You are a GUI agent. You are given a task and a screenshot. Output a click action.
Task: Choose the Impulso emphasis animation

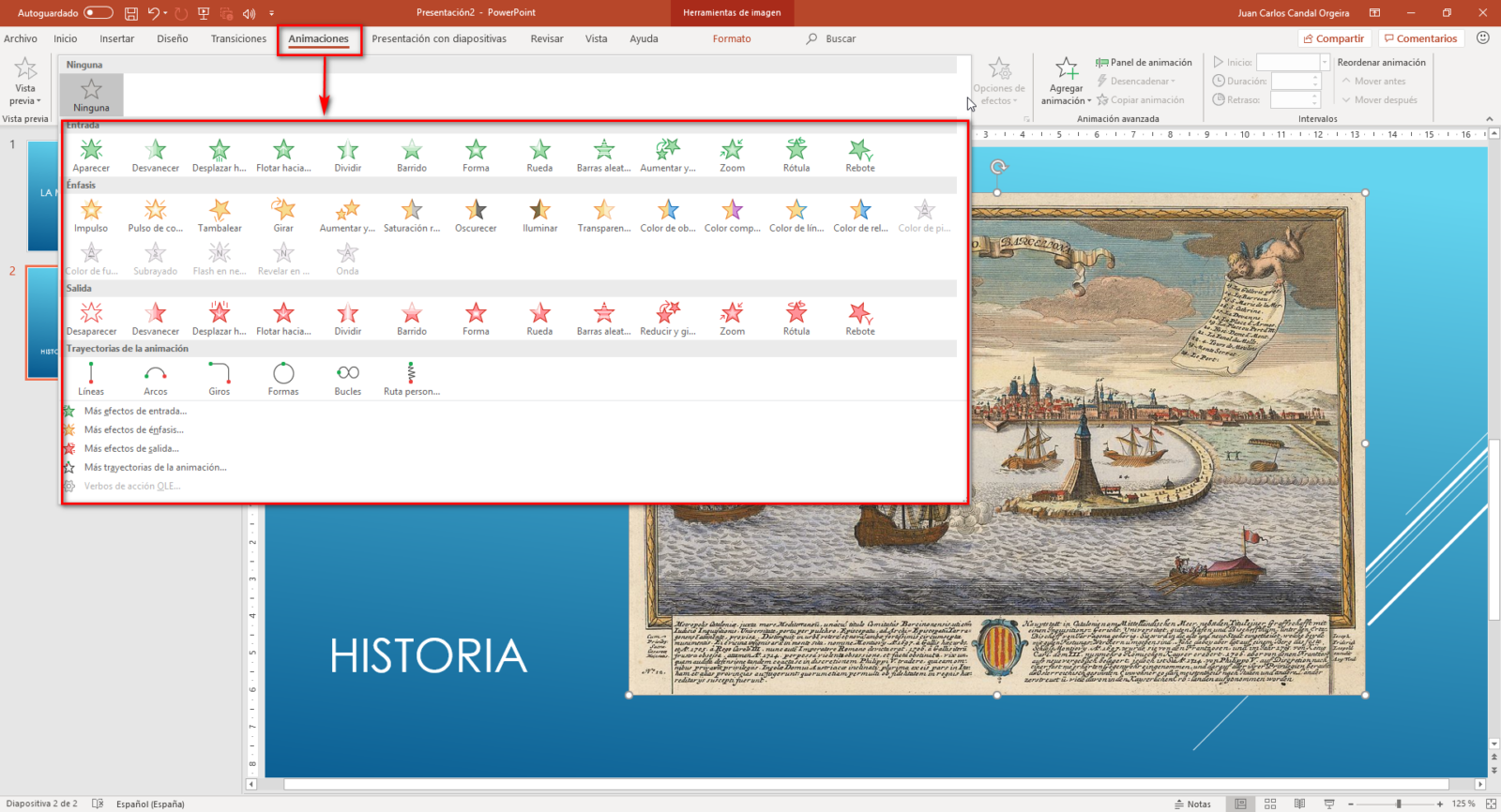pos(91,215)
